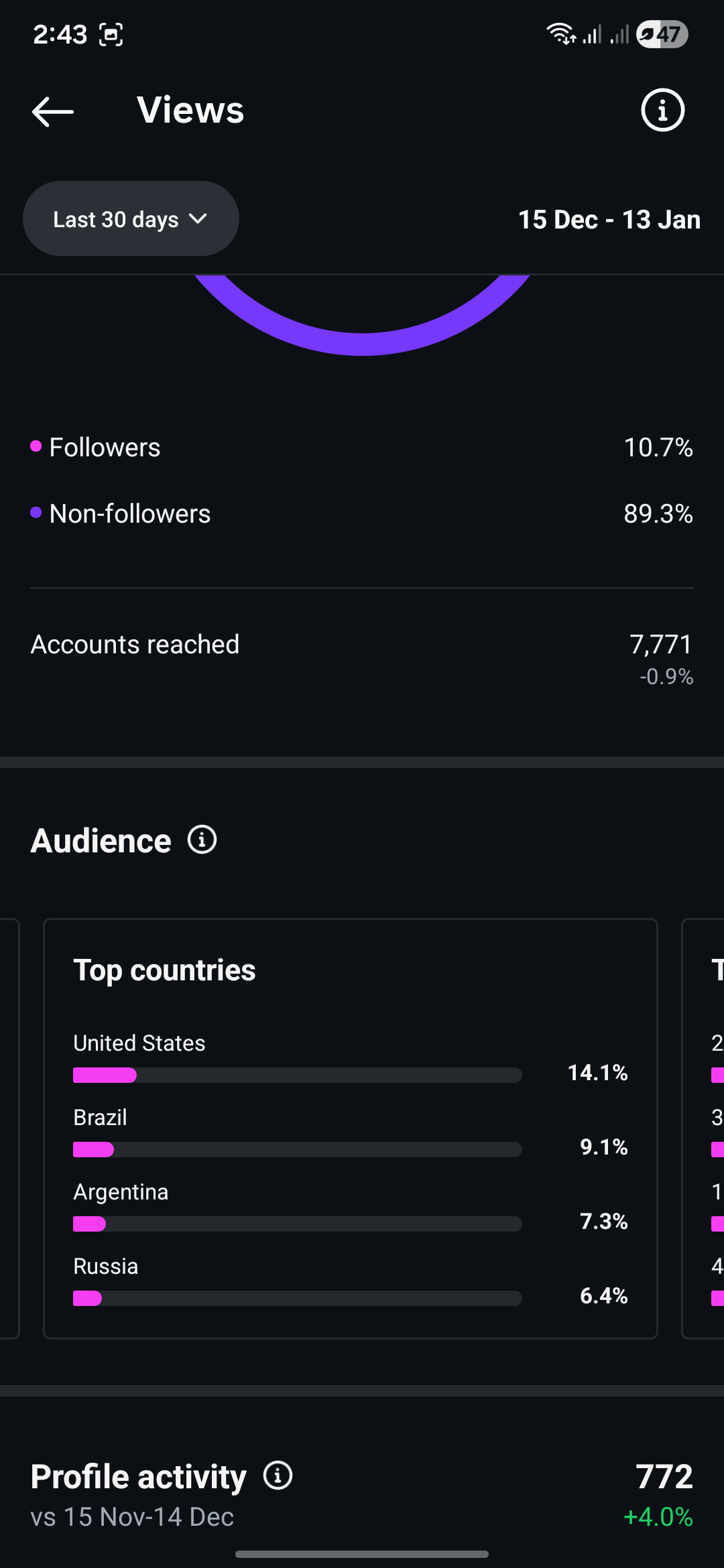Viewport: 724px width, 1568px height.
Task: Tap the Profile activity info icon
Action: (278, 1476)
